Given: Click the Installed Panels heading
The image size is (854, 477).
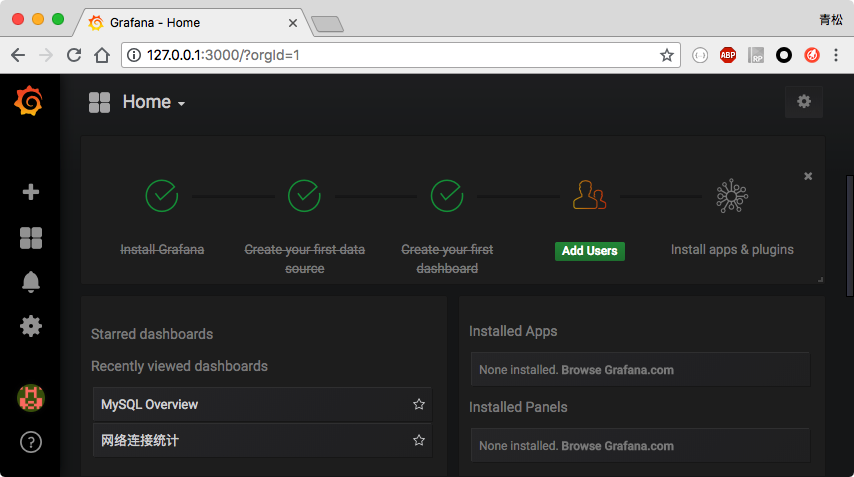Looking at the screenshot, I should [x=518, y=407].
